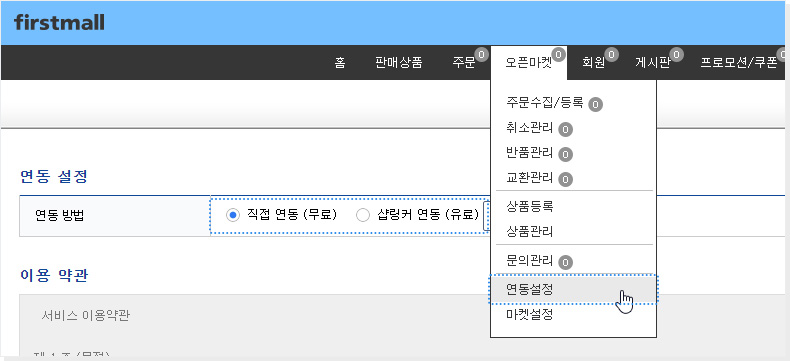Select 상품등록 in the dropdown
790x361 pixels.
pyautogui.click(x=530, y=206)
